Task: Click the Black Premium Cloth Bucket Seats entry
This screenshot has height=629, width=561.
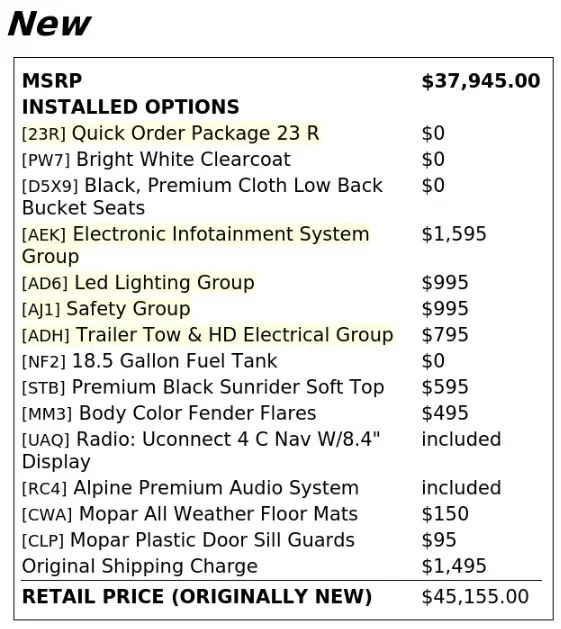Action: [x=202, y=197]
